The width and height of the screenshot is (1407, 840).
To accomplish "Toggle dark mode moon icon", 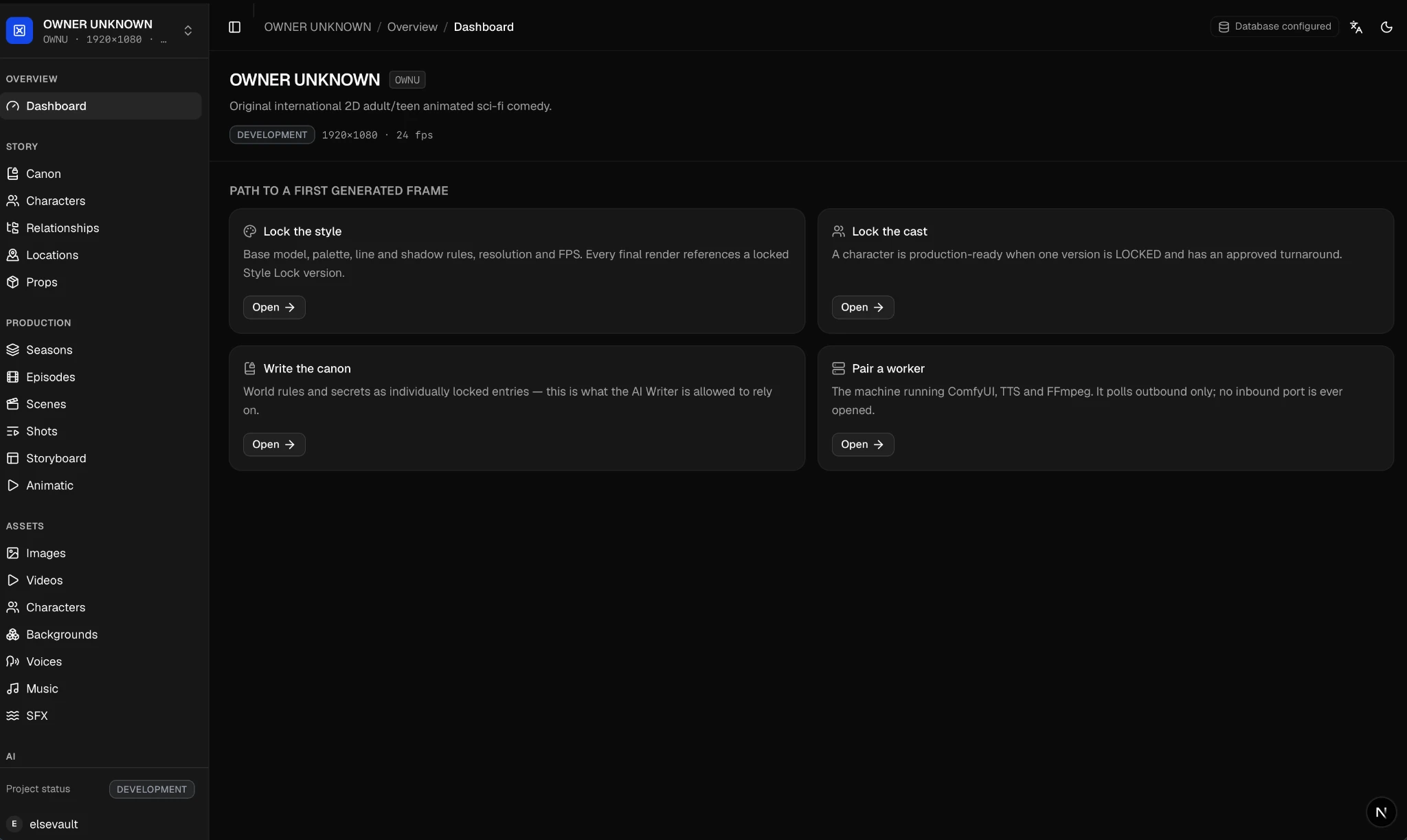I will click(1386, 27).
